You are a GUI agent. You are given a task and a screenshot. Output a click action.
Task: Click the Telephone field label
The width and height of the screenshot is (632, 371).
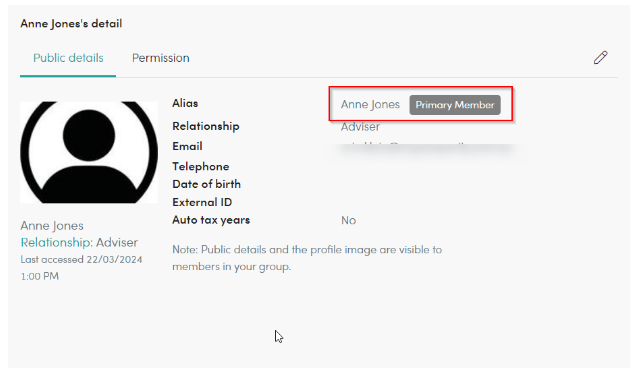click(200, 166)
